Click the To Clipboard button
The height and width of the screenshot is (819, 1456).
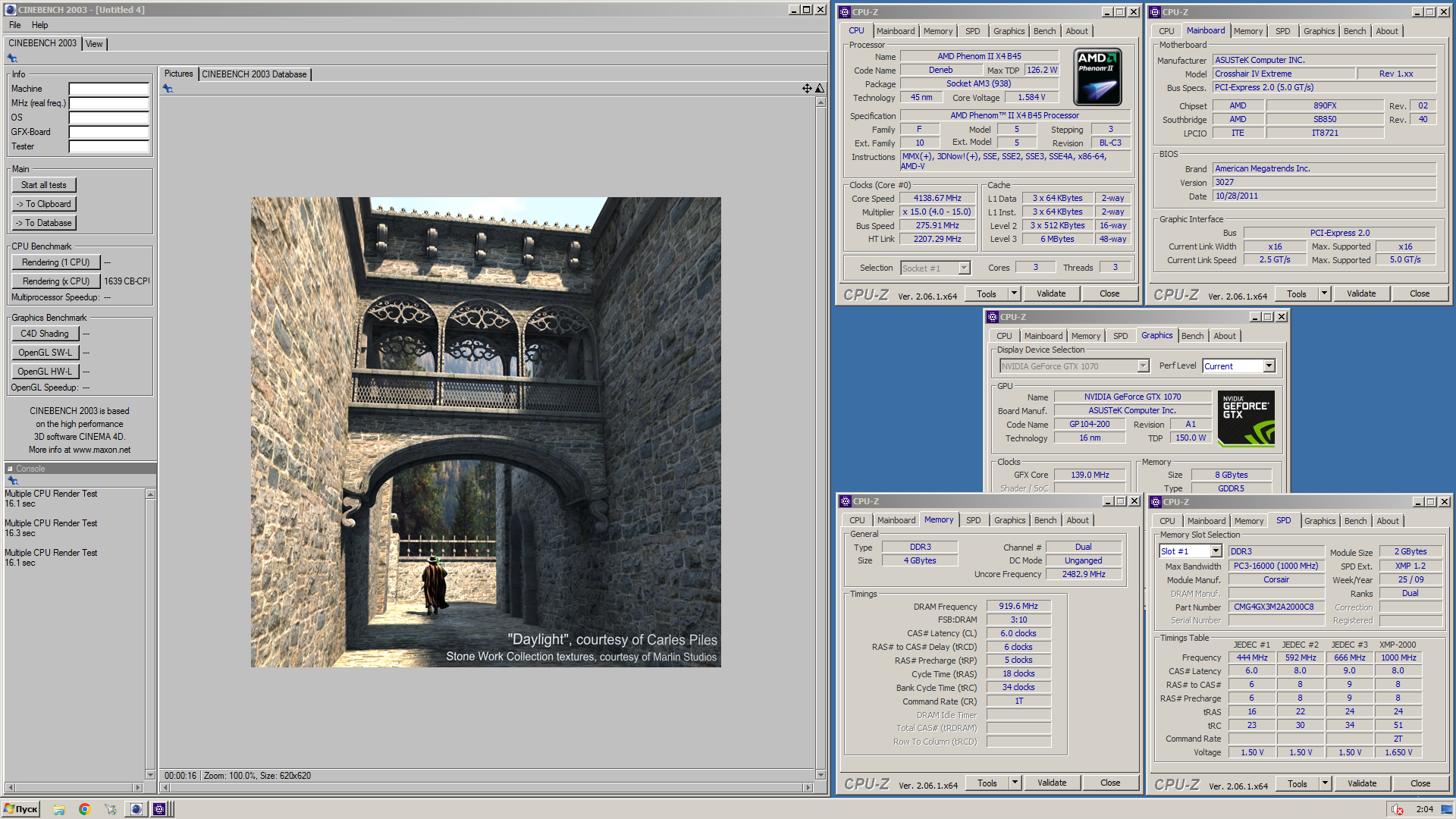(44, 204)
